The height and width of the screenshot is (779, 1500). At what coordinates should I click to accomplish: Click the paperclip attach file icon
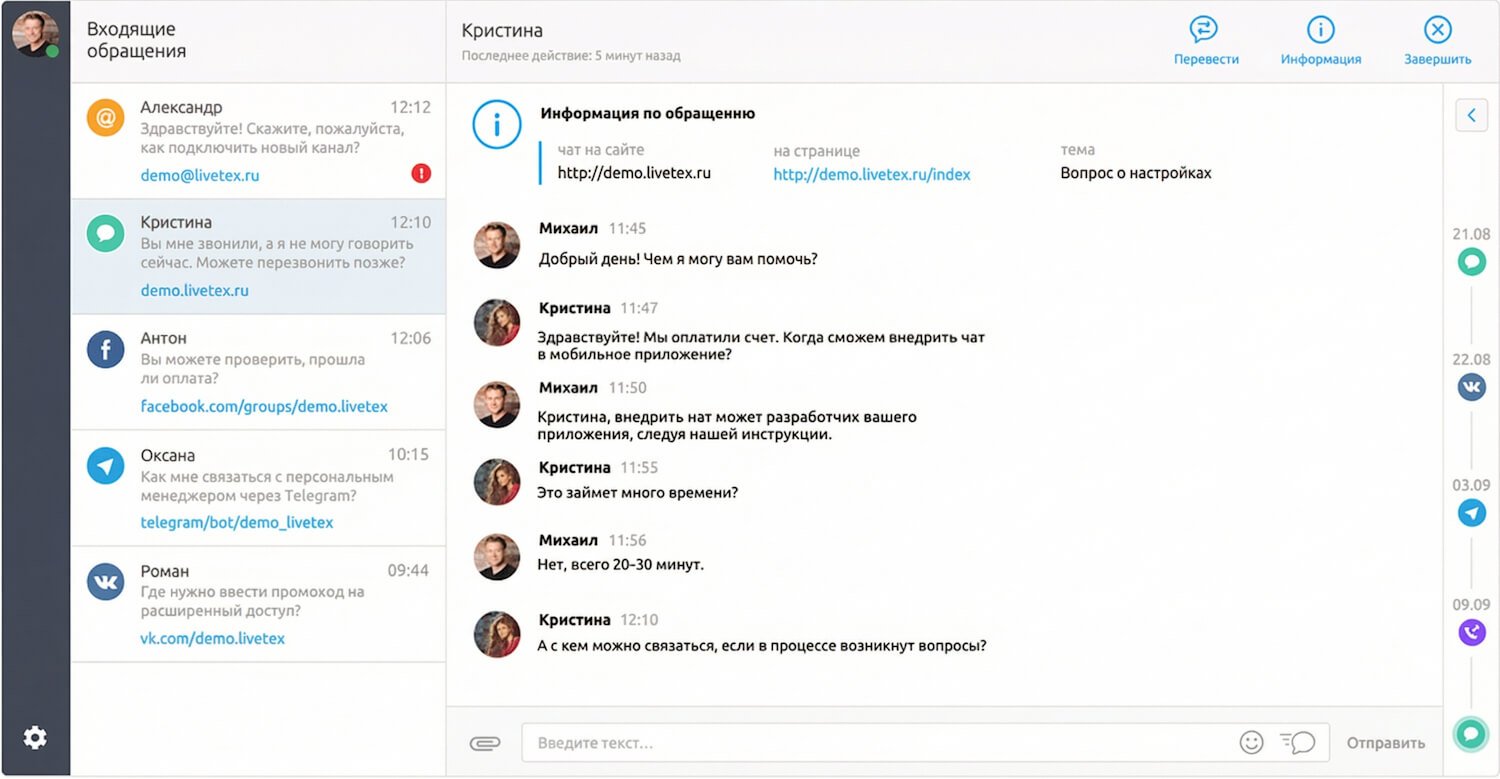(484, 743)
